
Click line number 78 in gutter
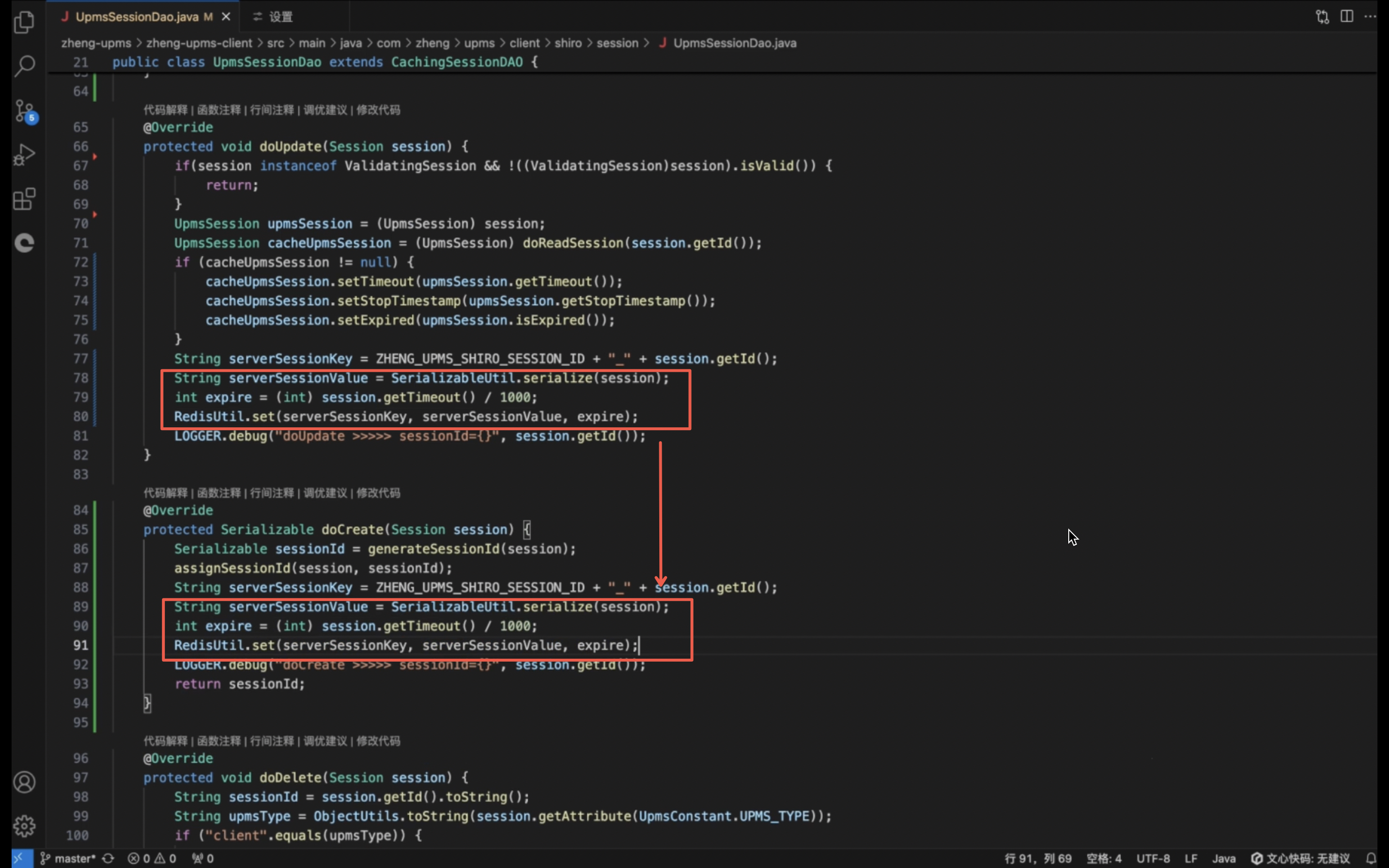81,378
